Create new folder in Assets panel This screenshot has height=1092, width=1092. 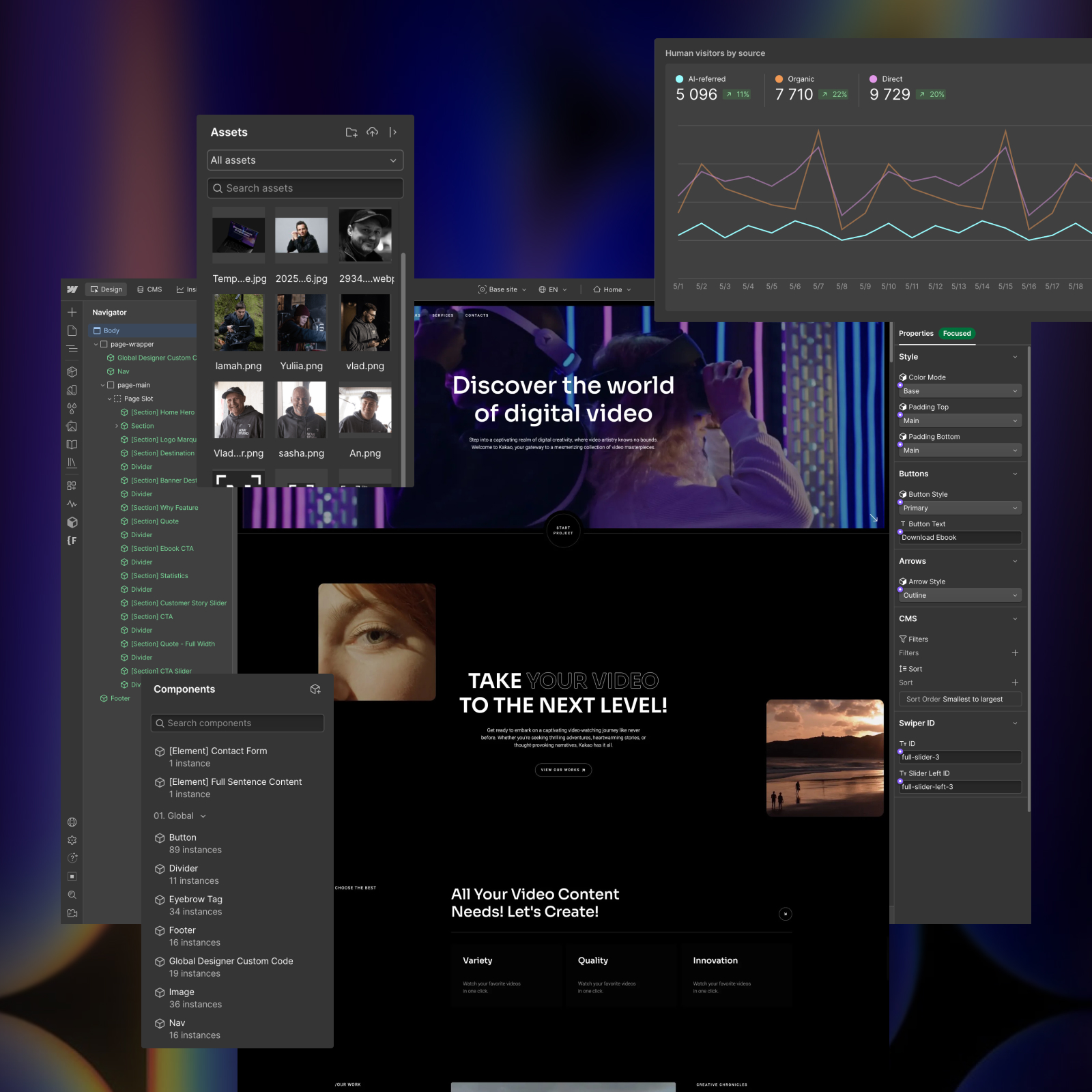click(351, 132)
